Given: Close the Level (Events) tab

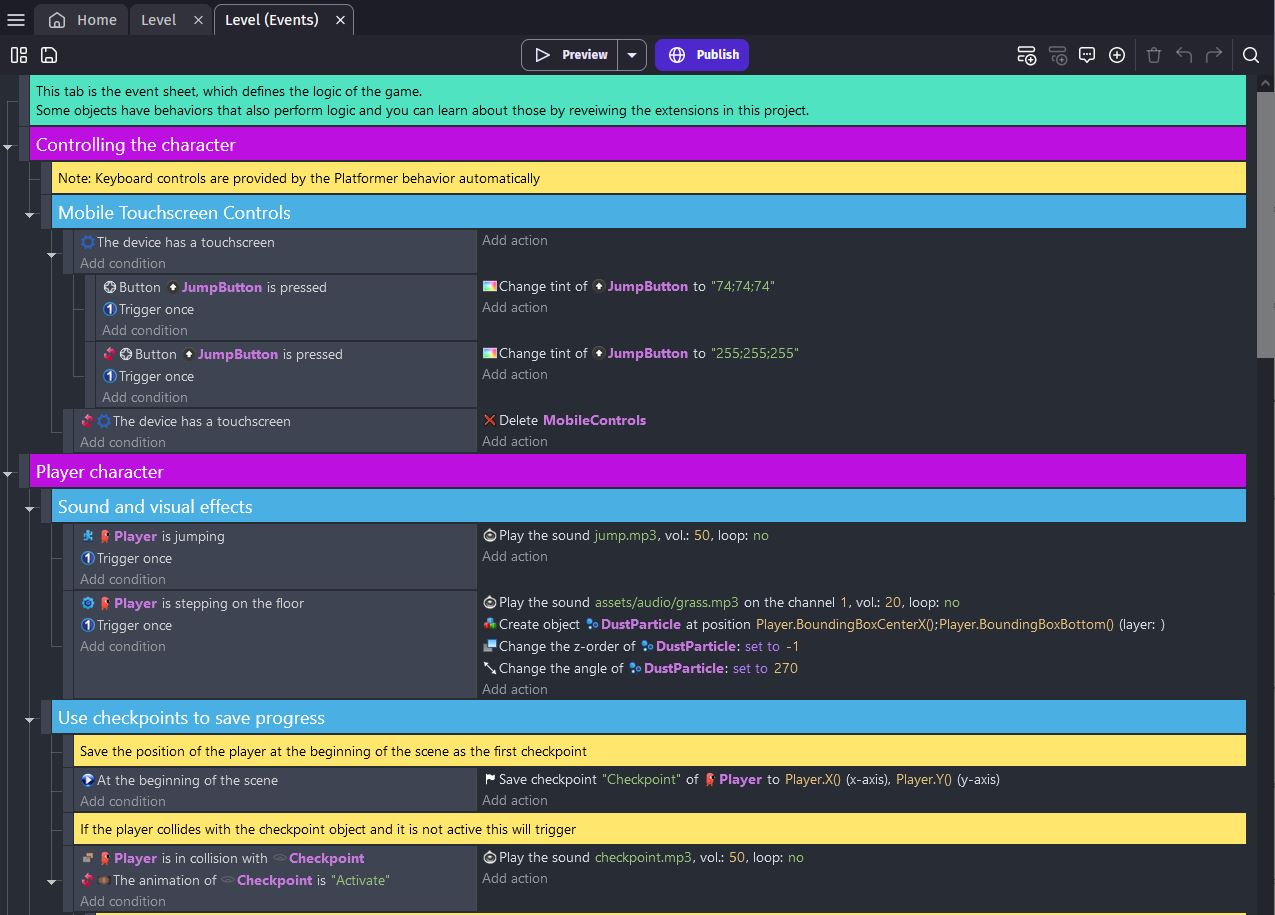Looking at the screenshot, I should (x=340, y=20).
